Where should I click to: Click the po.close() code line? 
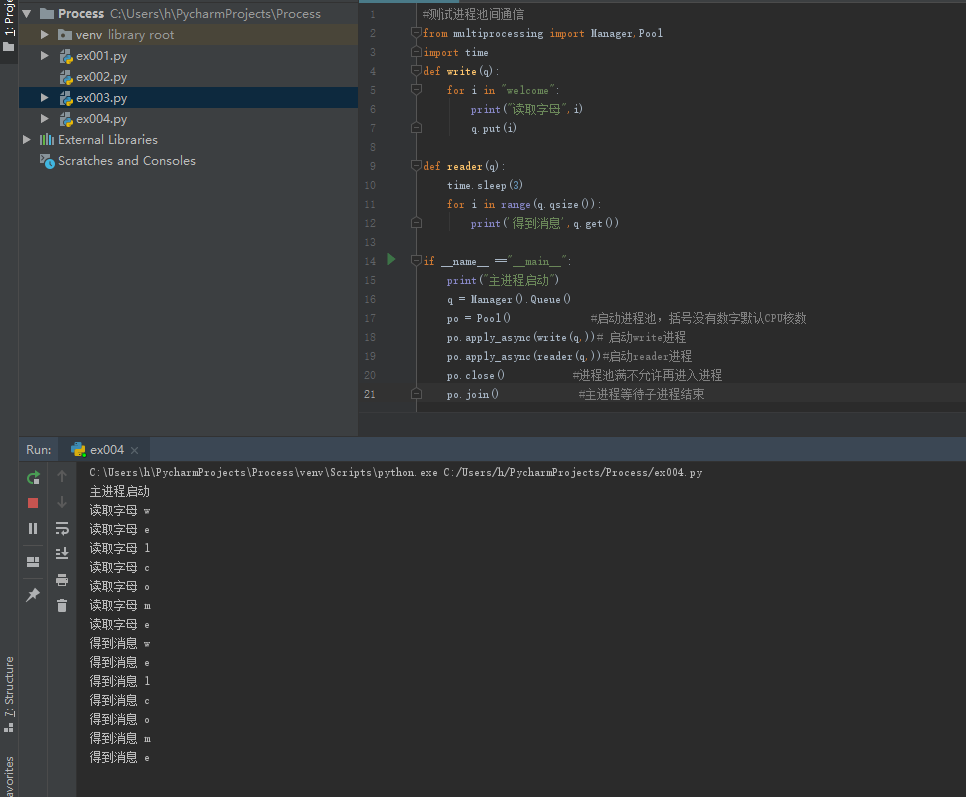click(x=476, y=375)
